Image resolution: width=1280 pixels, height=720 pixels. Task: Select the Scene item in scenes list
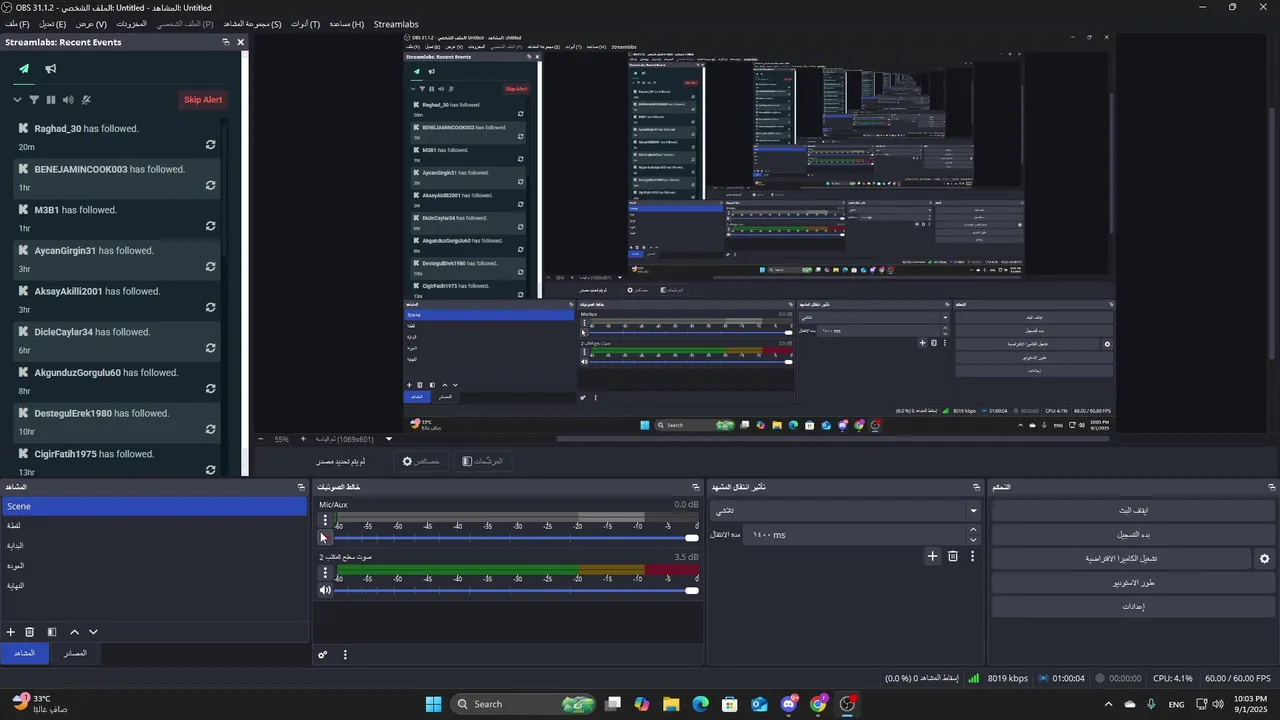pos(154,507)
